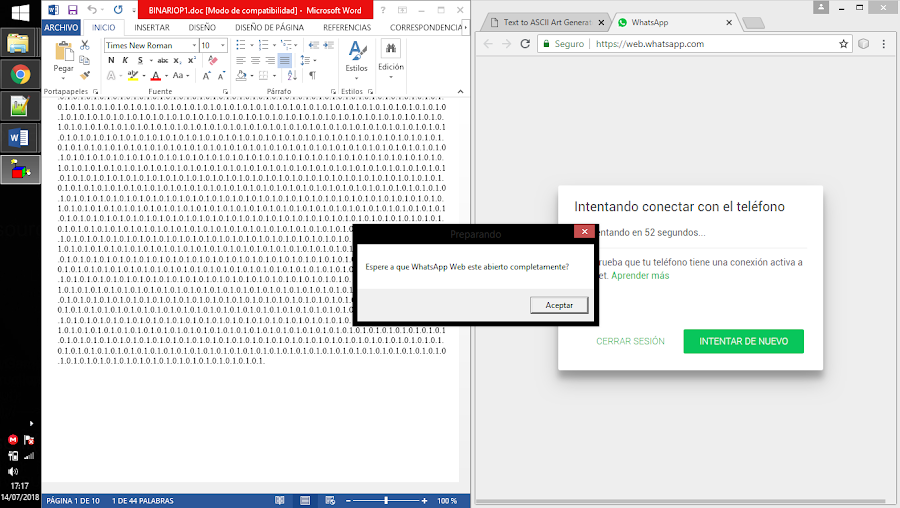Screen dimensions: 900x508
Task: Open the line spacing dropdown
Action: point(307,60)
